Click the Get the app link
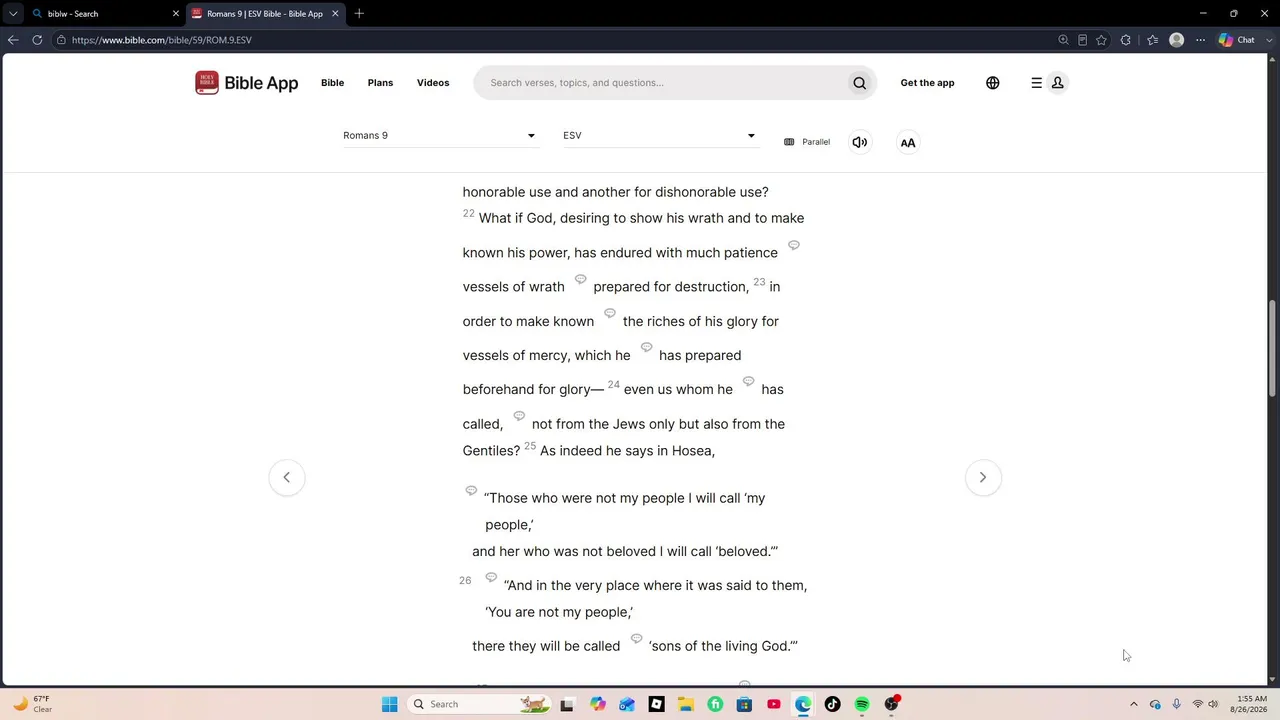1280x720 pixels. [x=927, y=83]
